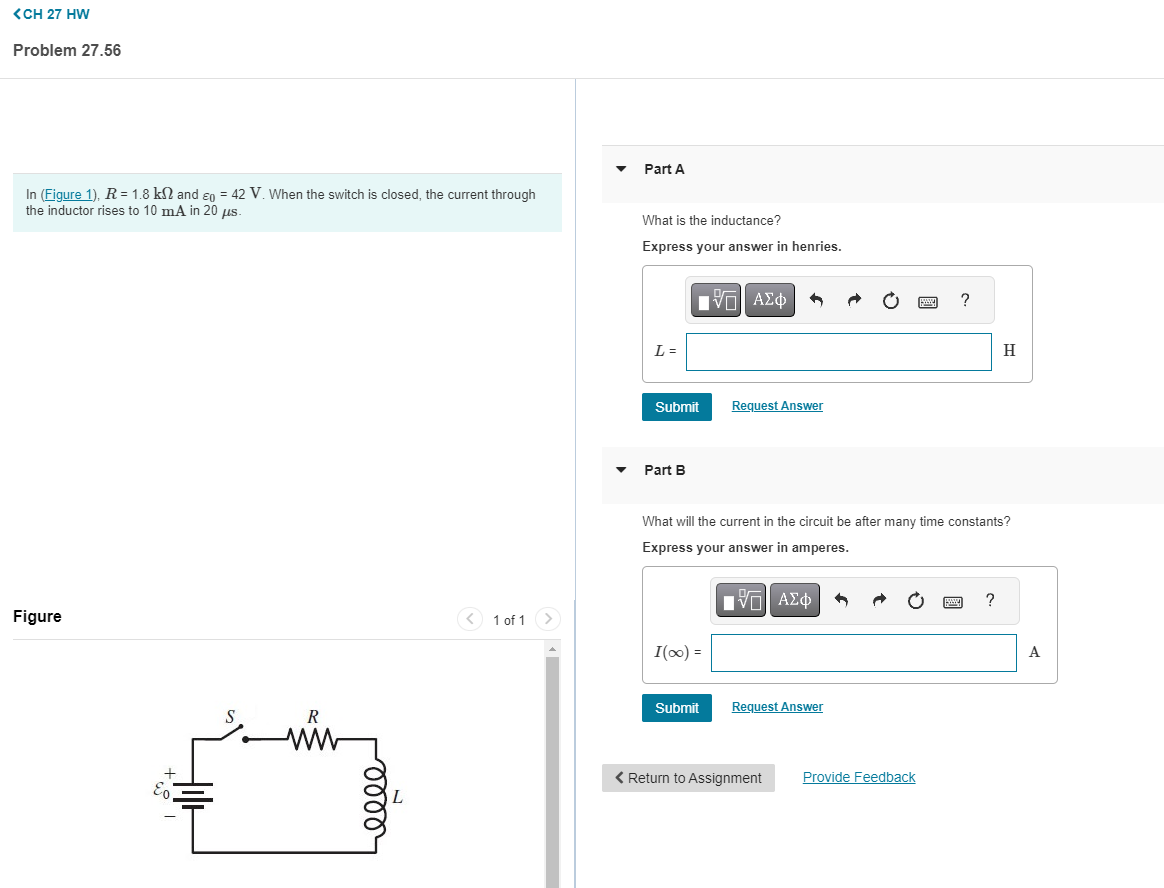The height and width of the screenshot is (888, 1164).
Task: Click Request Answer for Part B
Action: (x=777, y=706)
